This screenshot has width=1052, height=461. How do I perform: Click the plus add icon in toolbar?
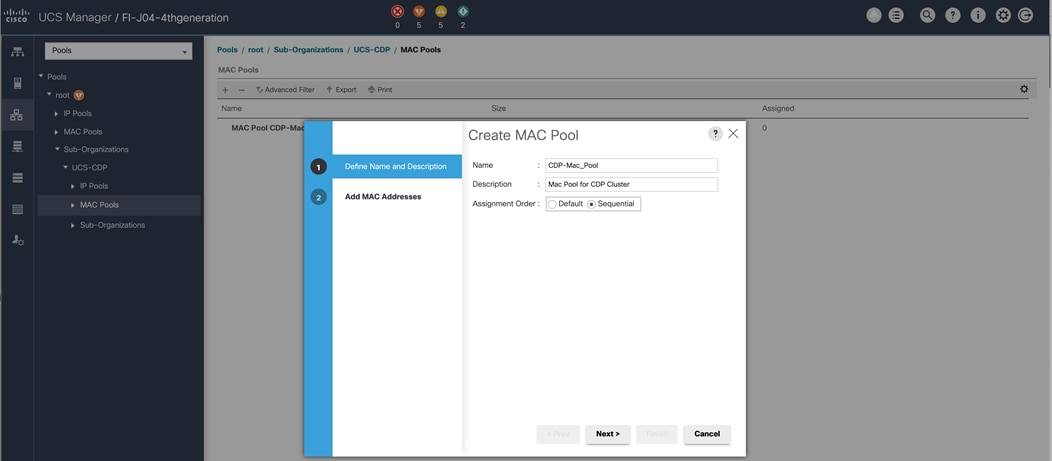click(x=225, y=90)
